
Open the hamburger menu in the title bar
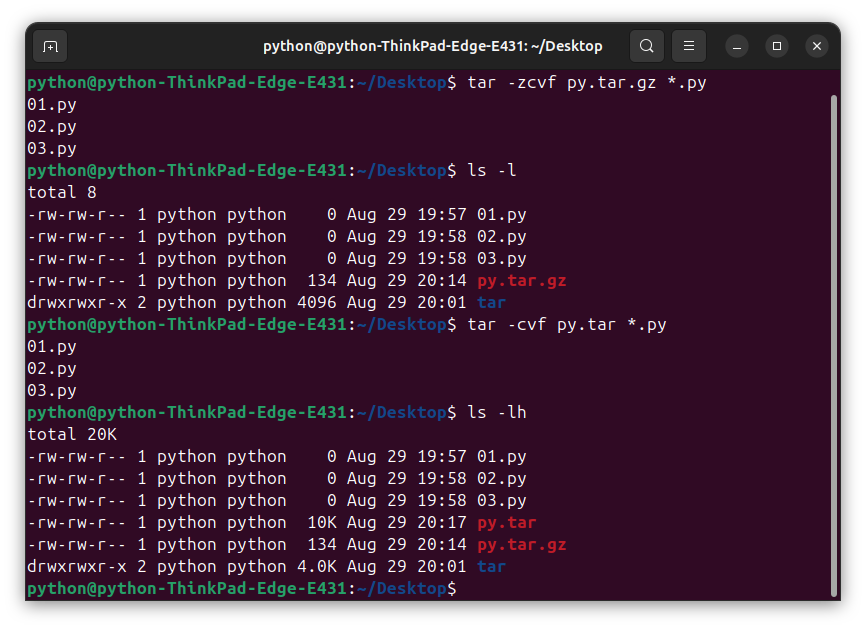tap(689, 46)
